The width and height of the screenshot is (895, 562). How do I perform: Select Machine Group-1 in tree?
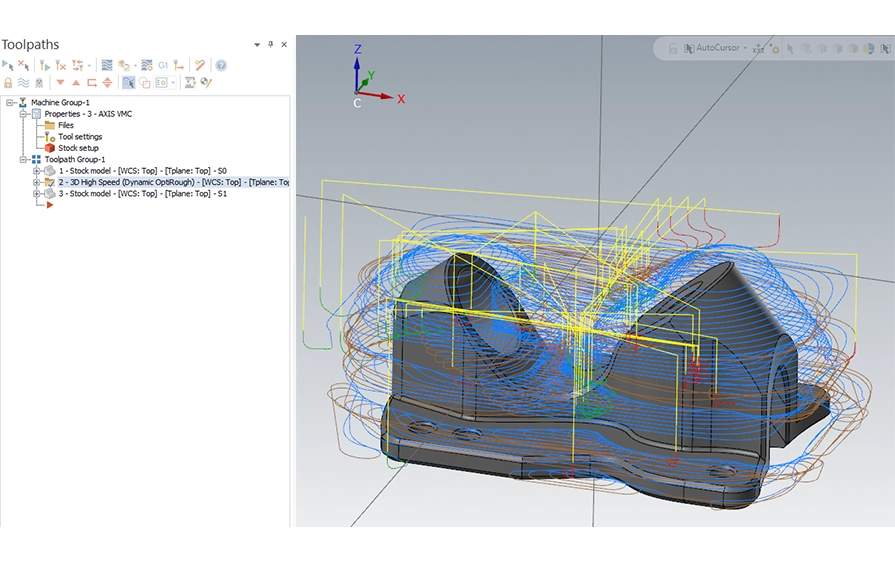tap(60, 103)
